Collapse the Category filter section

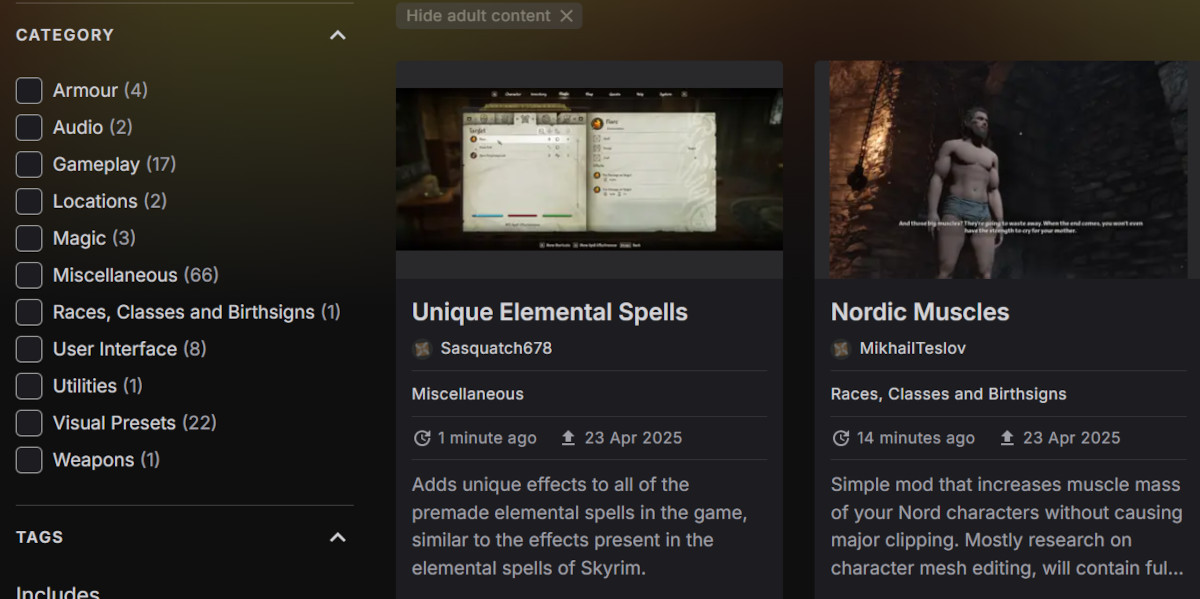click(338, 35)
